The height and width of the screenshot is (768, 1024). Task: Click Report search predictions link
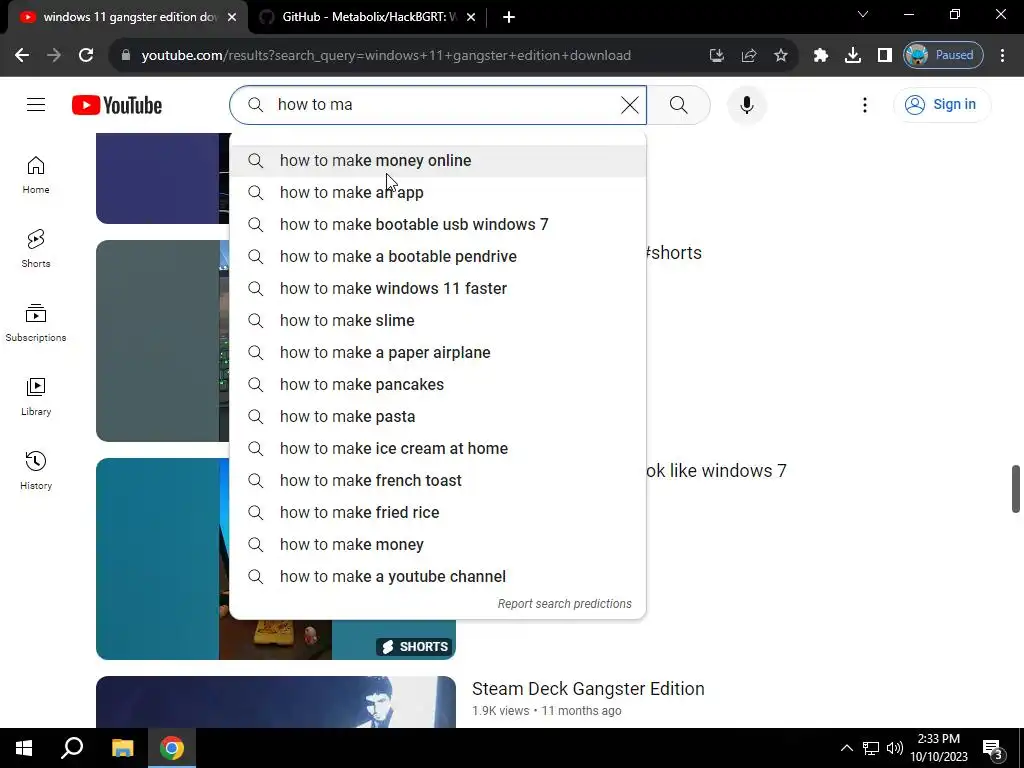click(564, 604)
